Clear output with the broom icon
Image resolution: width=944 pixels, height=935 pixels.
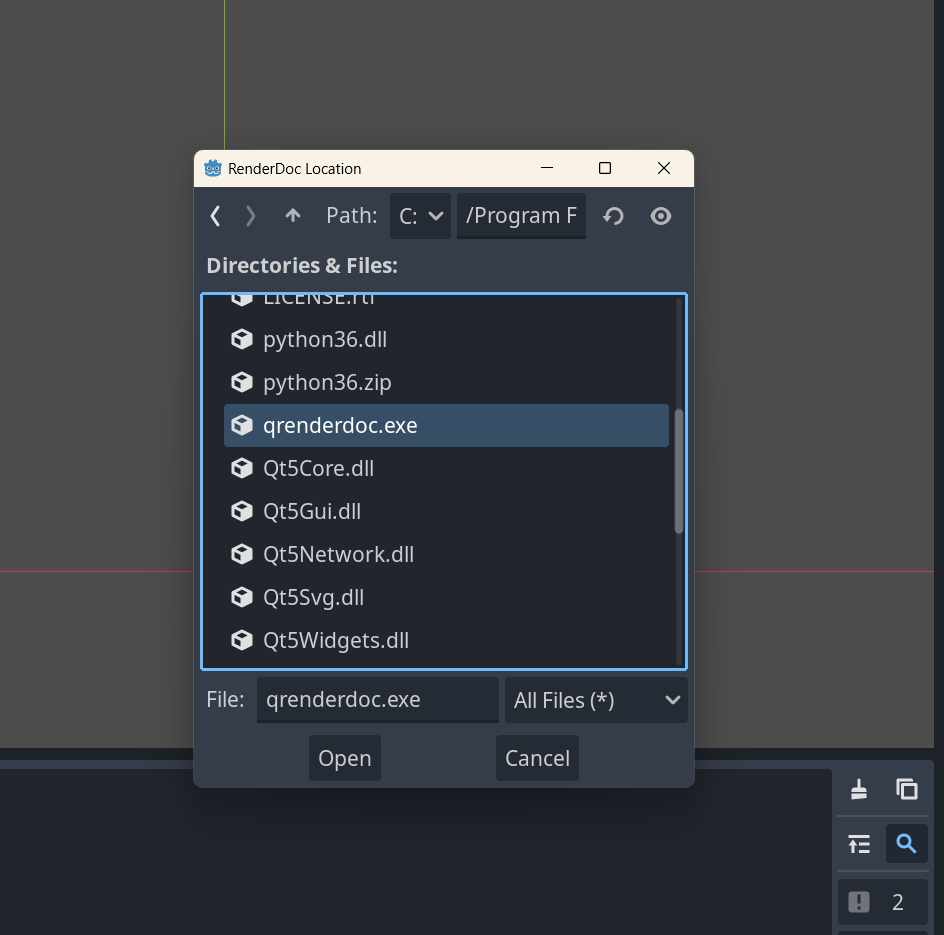(859, 789)
